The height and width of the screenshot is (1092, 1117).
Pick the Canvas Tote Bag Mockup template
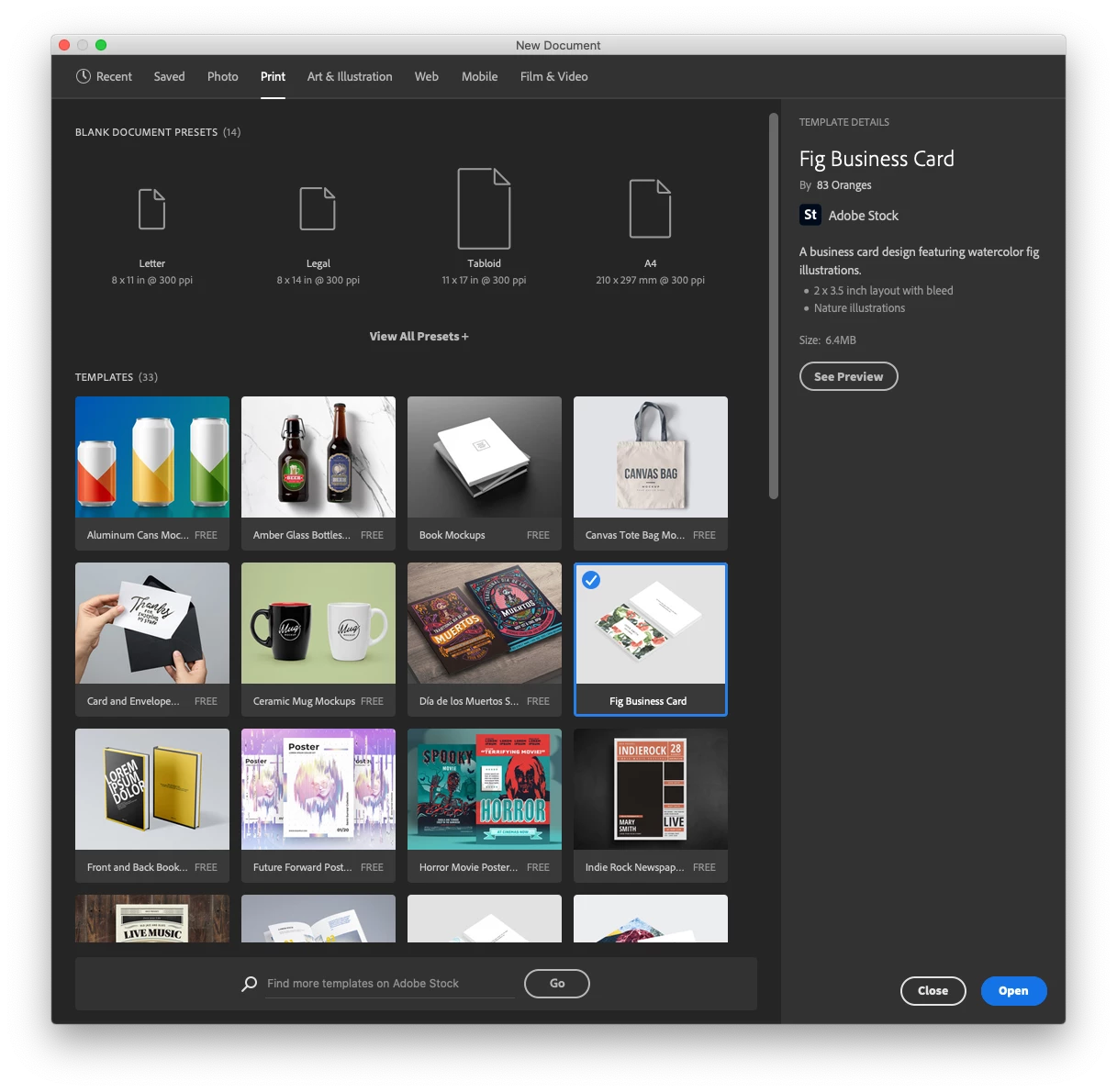pos(651,474)
